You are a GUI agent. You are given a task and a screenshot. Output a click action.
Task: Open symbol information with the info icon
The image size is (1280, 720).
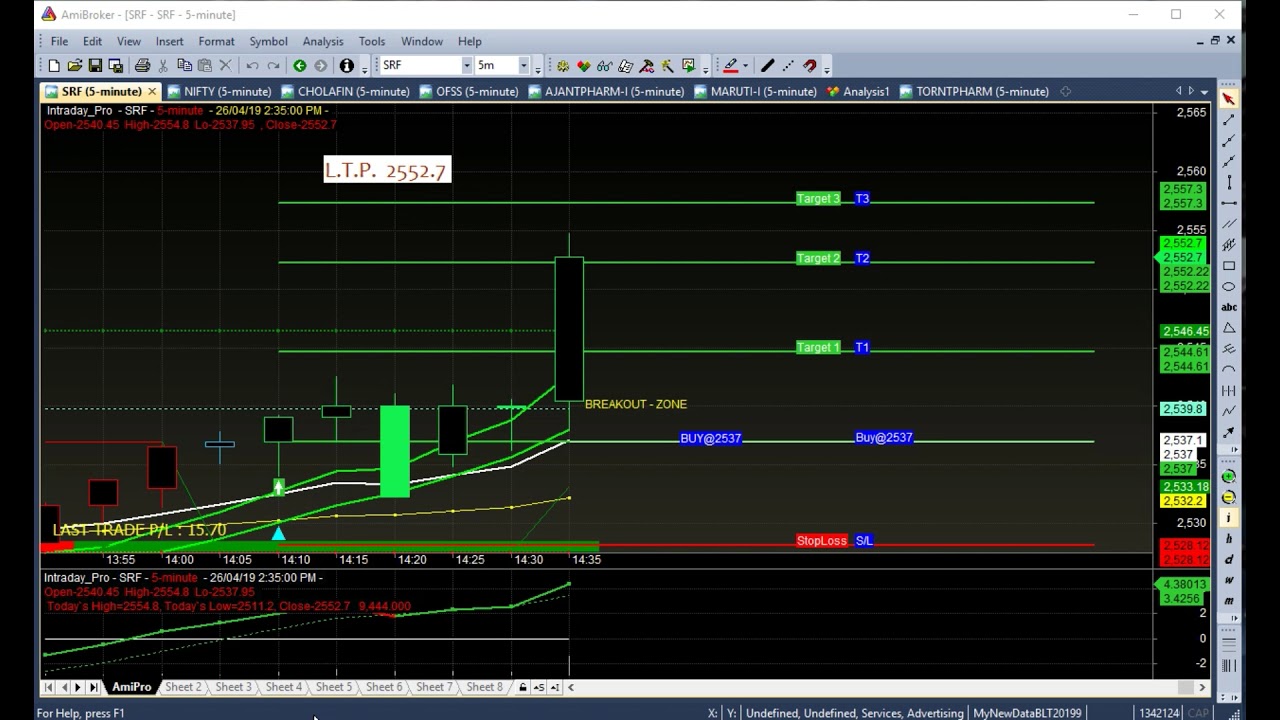(x=346, y=66)
